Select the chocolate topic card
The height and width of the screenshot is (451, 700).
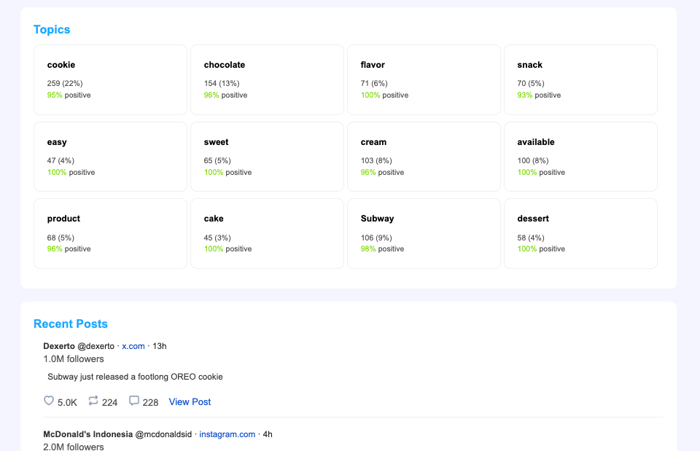pos(267,80)
